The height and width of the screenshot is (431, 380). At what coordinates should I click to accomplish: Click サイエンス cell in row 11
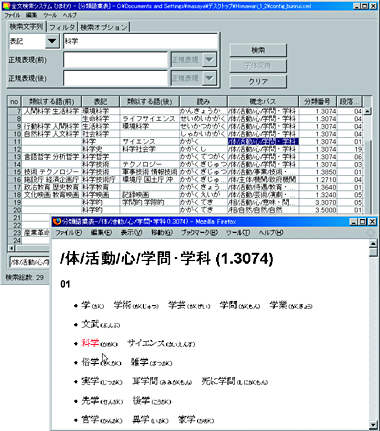(150, 142)
